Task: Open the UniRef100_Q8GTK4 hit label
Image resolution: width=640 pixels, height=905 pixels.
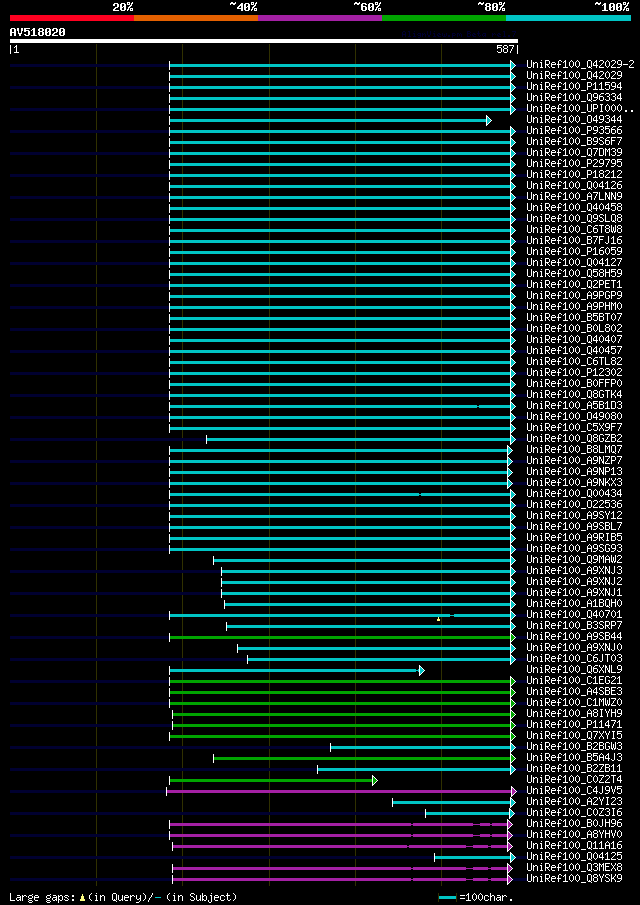Action: (x=574, y=395)
